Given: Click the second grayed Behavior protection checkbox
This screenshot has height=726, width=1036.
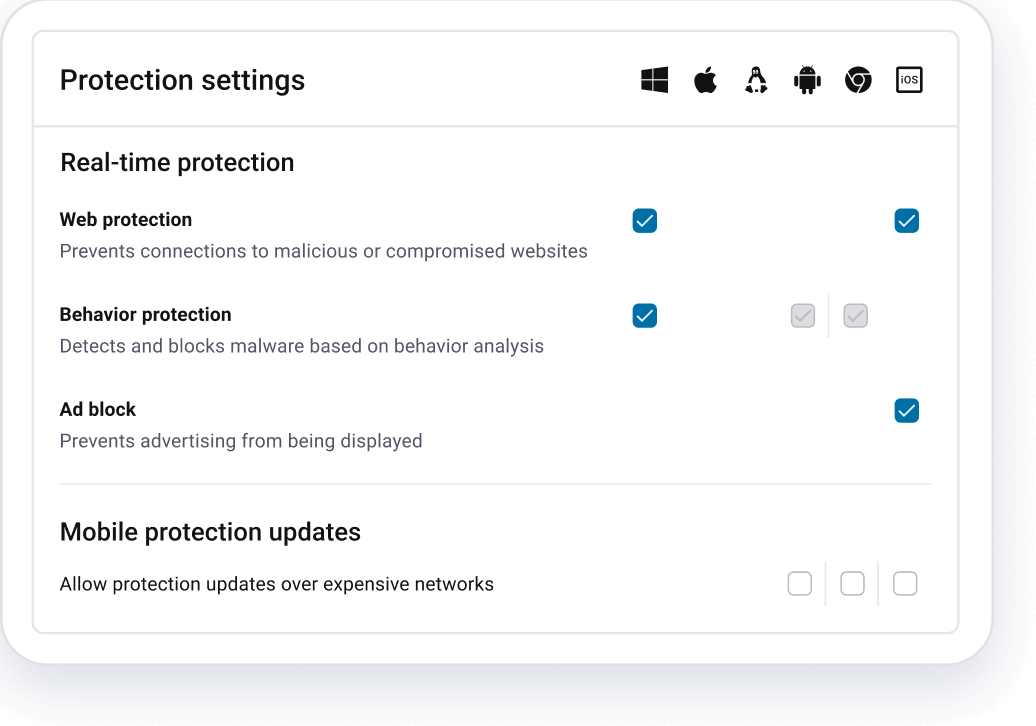Looking at the screenshot, I should [855, 315].
